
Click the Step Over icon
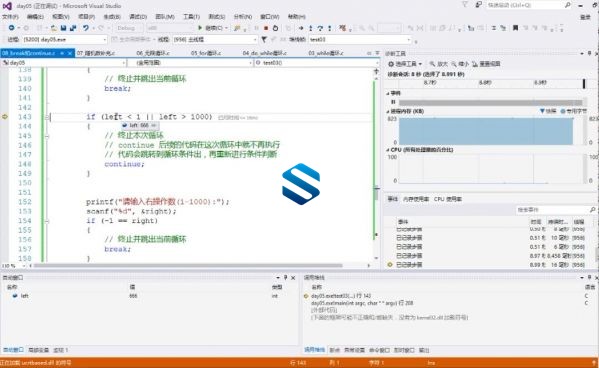[x=320, y=28]
